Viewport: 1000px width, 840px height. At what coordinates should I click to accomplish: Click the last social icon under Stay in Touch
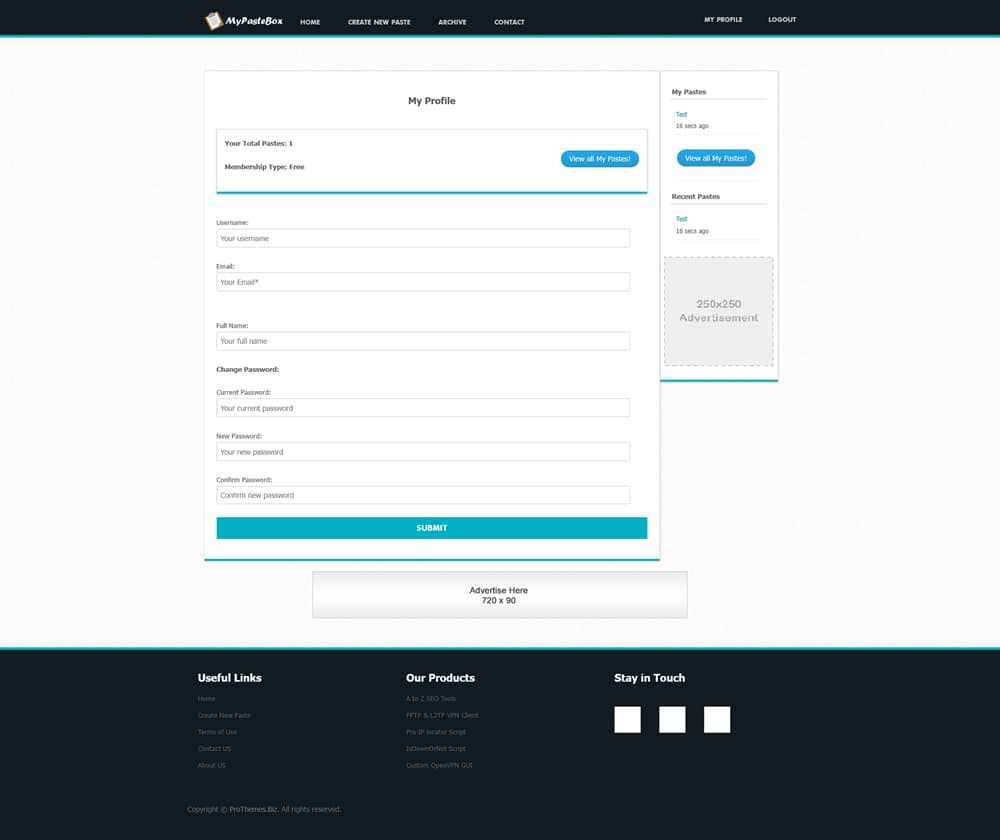[x=716, y=719]
